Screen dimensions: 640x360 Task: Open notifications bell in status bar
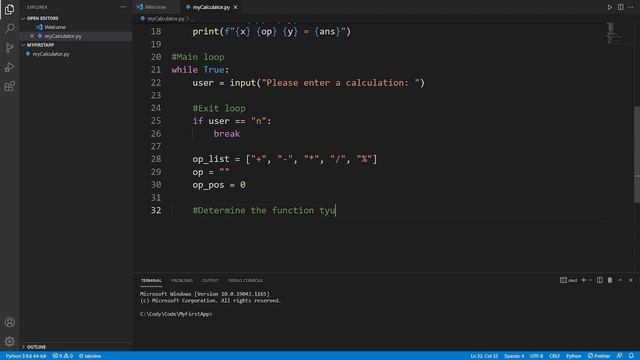(631, 356)
